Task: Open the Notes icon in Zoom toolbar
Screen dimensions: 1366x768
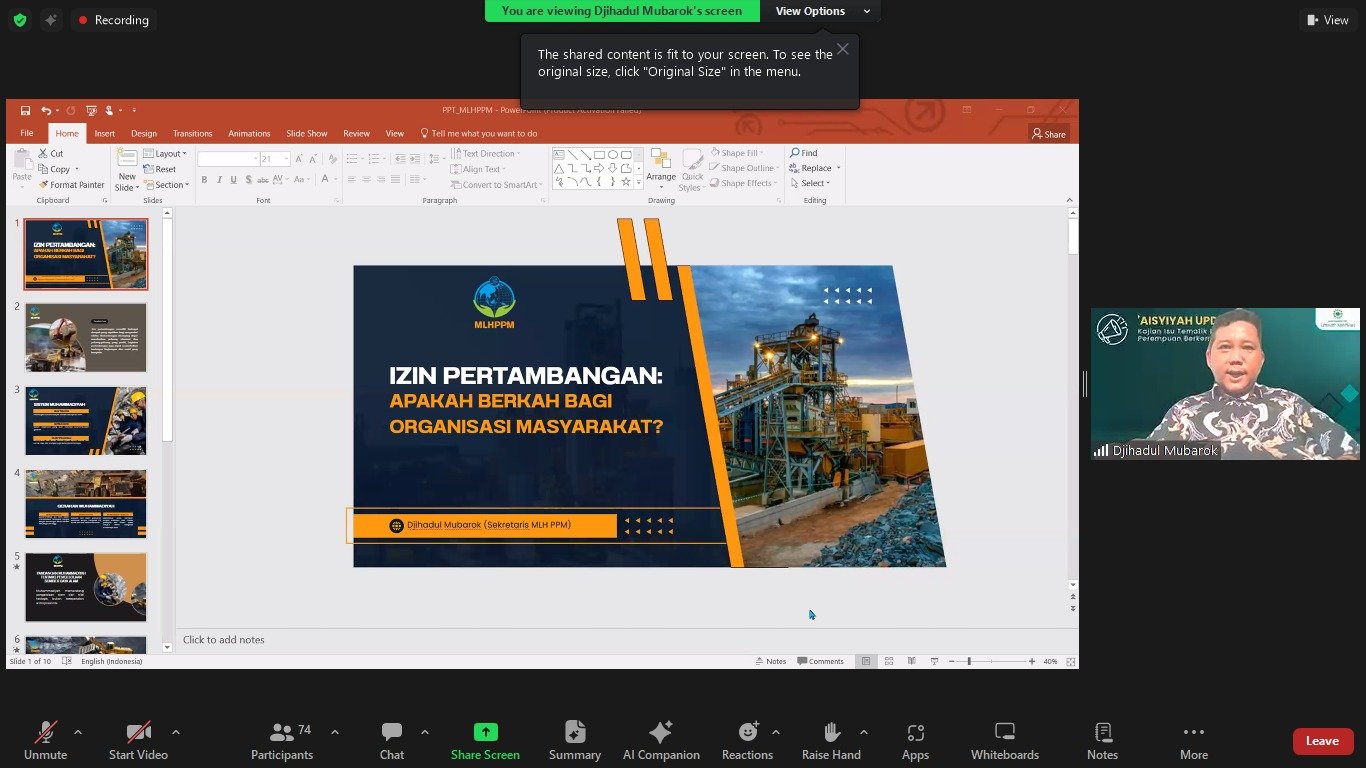Action: click(x=1102, y=740)
